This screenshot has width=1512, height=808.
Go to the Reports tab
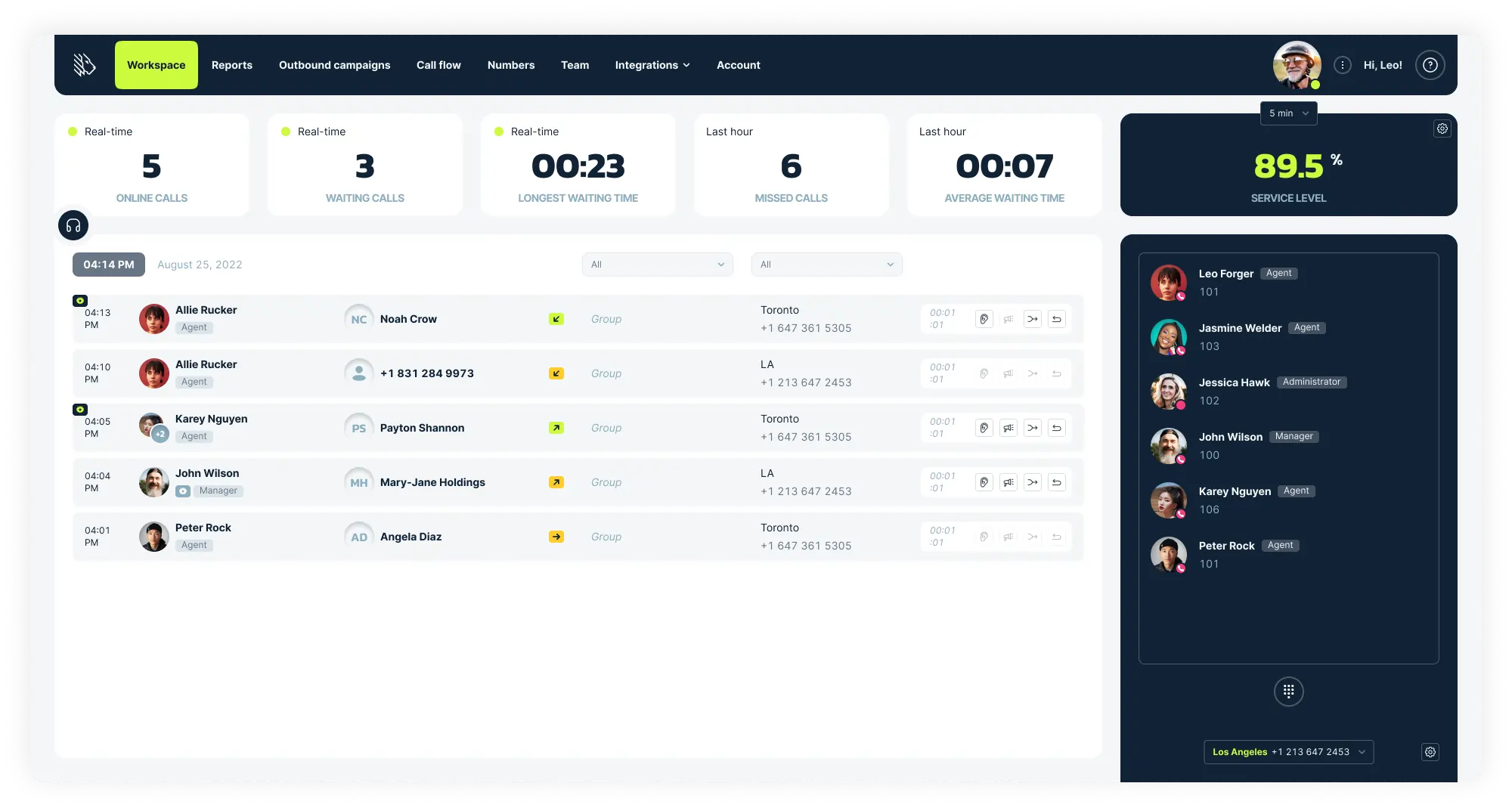tap(232, 65)
